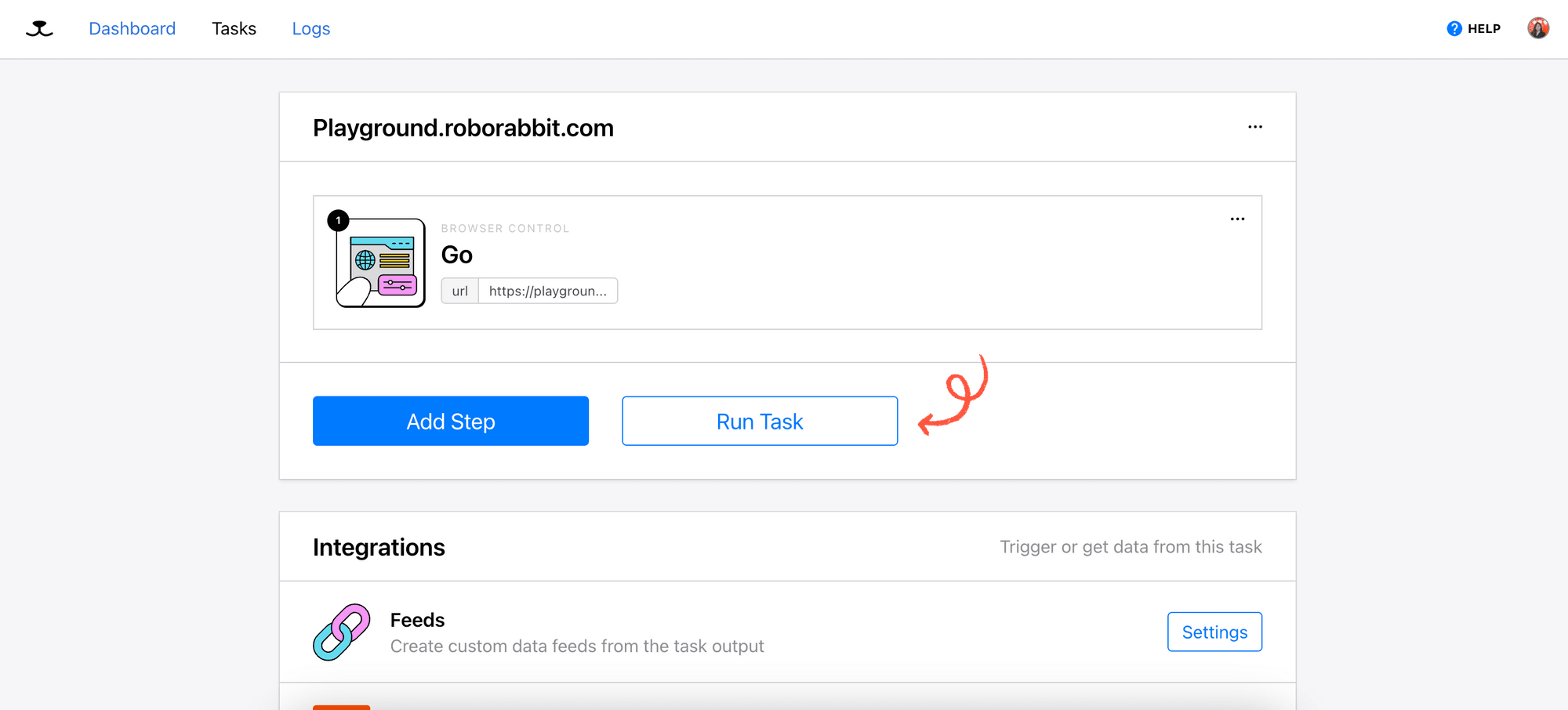
Task: Open the Help question mark icon
Action: point(1454,28)
